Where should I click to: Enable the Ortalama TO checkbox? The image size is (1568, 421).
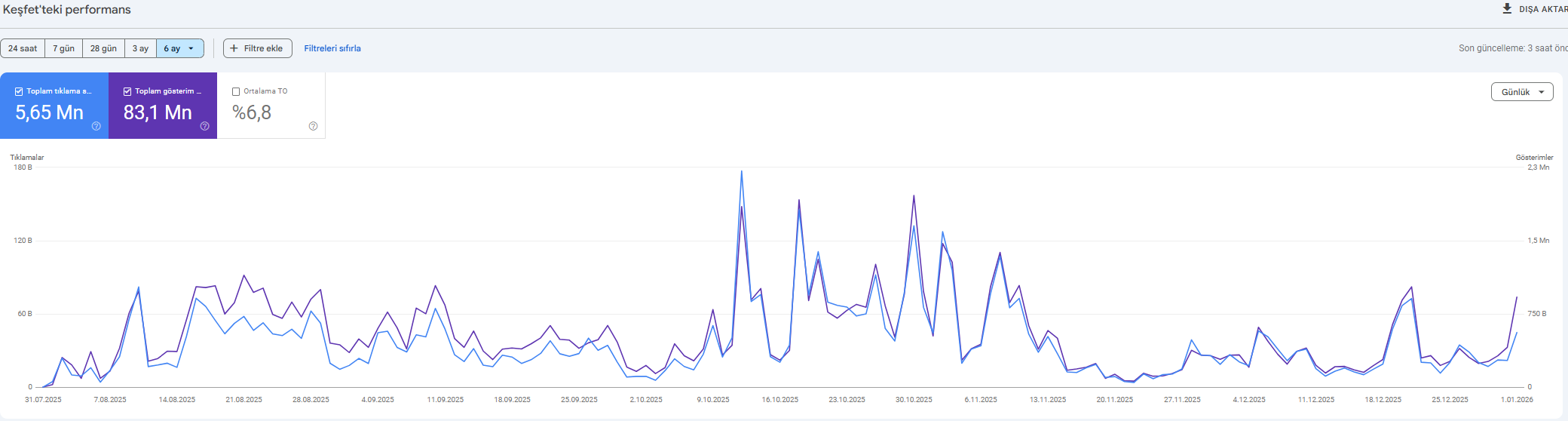(236, 91)
